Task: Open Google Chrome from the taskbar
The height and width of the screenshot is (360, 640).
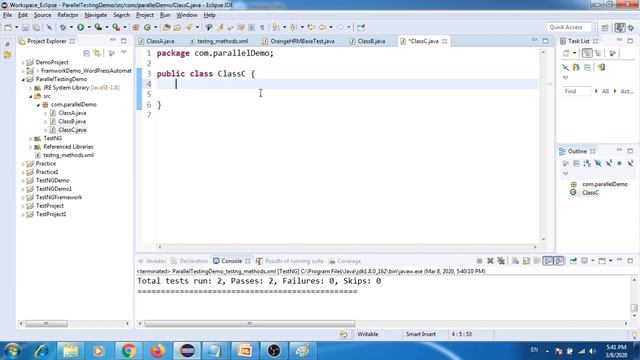Action: (x=129, y=351)
